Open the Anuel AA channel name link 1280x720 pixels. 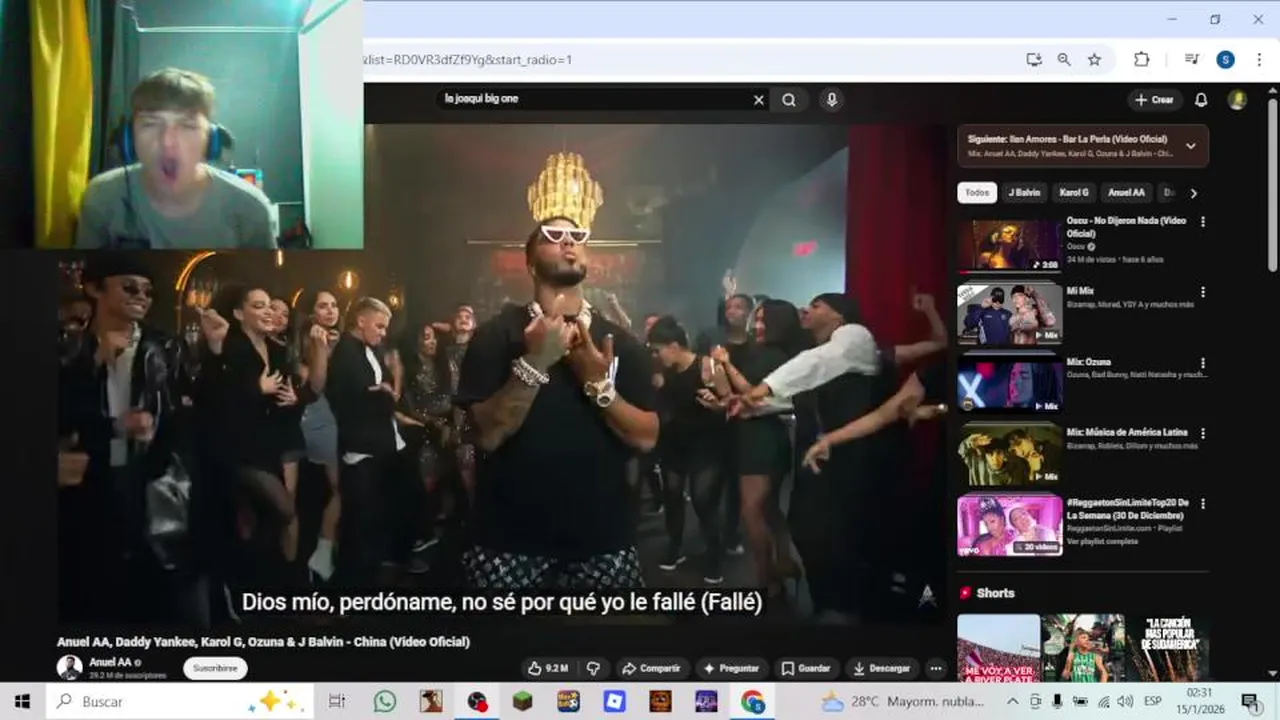point(110,662)
